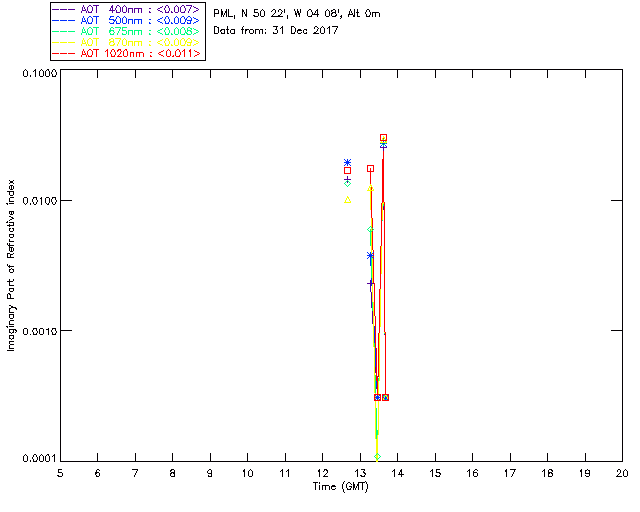Select the green diamond marker on the connected line near 0.006
This screenshot has height=512, width=640.
click(x=370, y=230)
